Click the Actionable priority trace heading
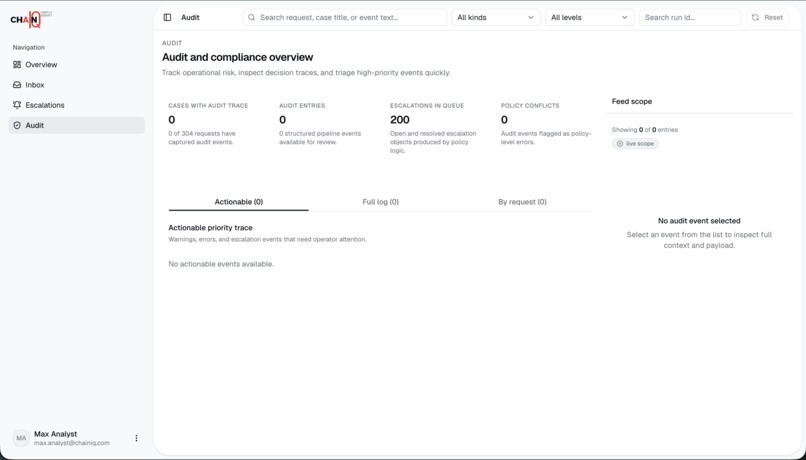Screen dimensions: 806x460 point(210,228)
